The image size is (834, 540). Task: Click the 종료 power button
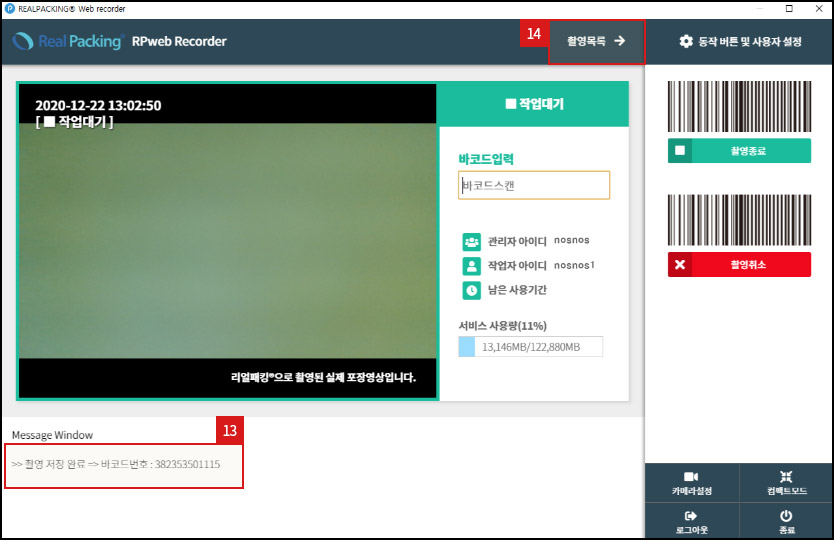point(787,522)
